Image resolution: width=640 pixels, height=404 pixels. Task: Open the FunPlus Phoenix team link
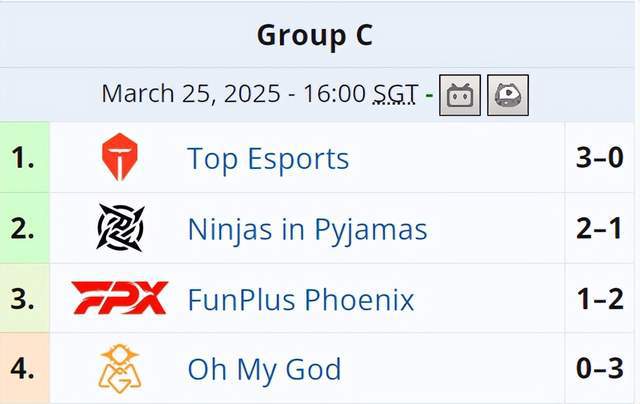tap(301, 299)
